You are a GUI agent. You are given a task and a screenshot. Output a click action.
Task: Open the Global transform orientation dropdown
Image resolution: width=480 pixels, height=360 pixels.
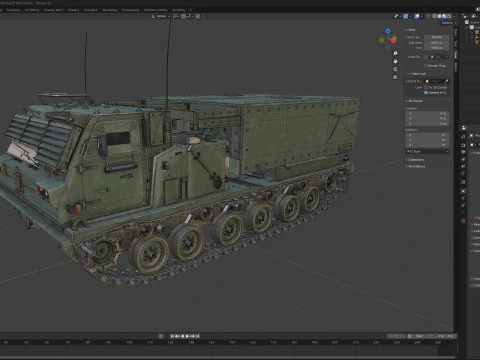coord(161,16)
